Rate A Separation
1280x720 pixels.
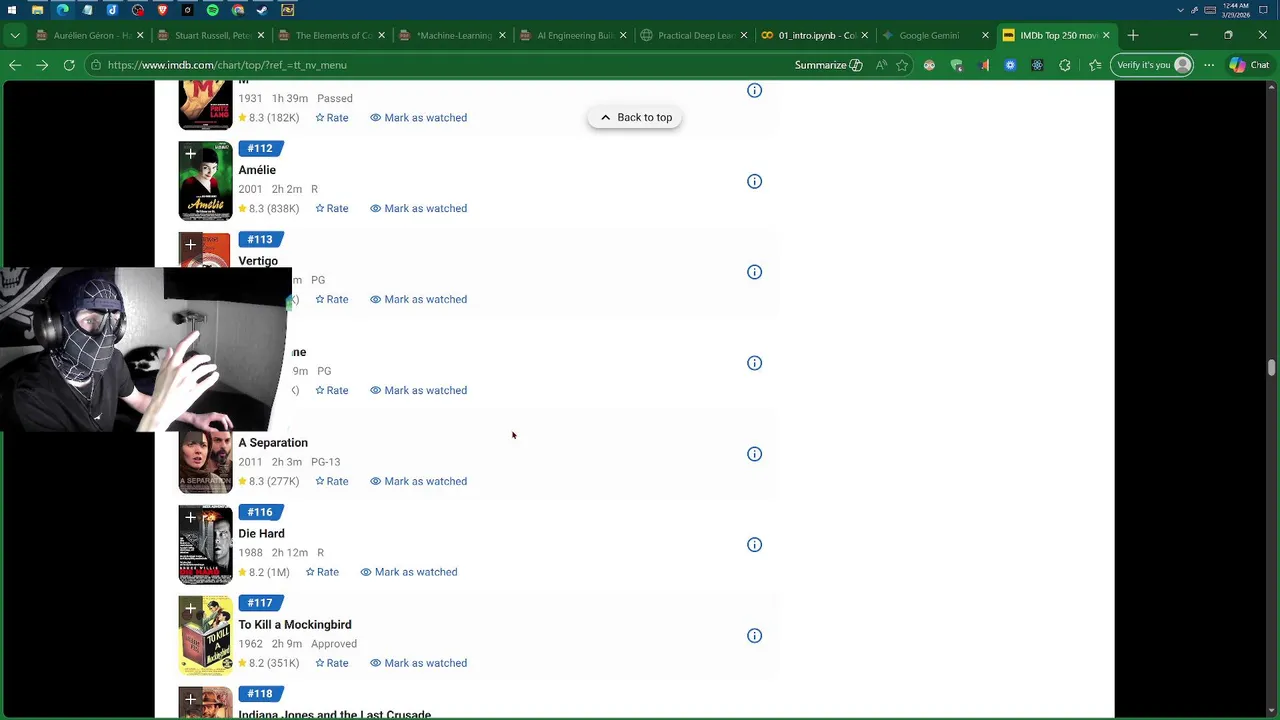[332, 481]
